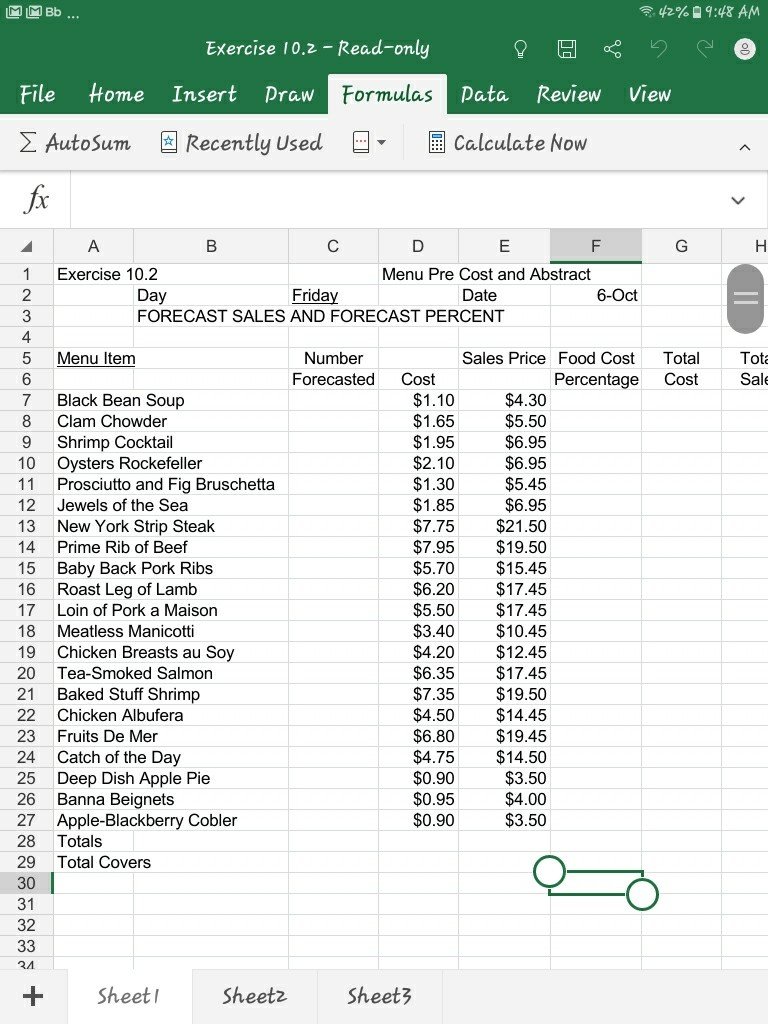Click the AutoSum sigma button
This screenshot has width=768, height=1024.
tap(74, 142)
